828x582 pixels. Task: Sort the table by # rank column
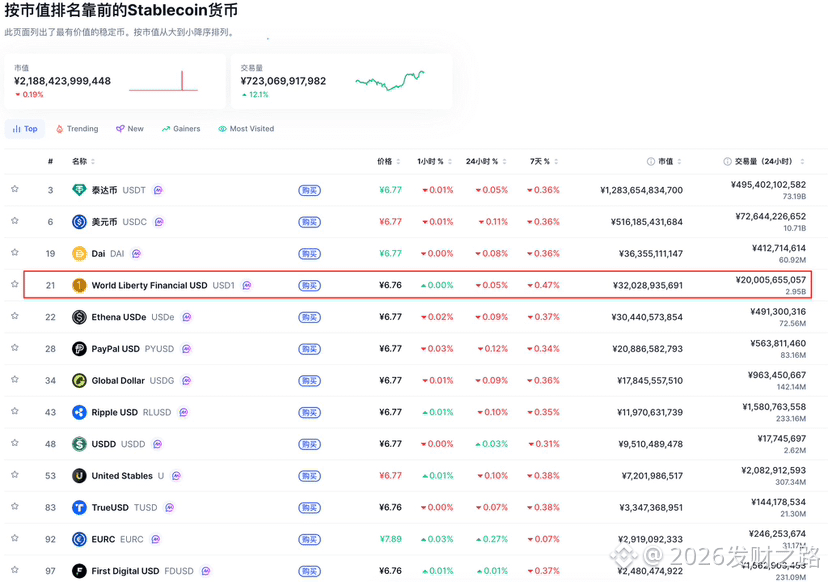[x=50, y=161]
